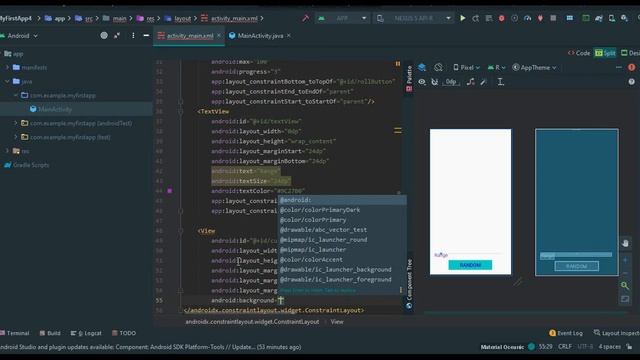Click the zoom-to-fit magnifier icon
This screenshot has height=360, width=640.
point(625,286)
